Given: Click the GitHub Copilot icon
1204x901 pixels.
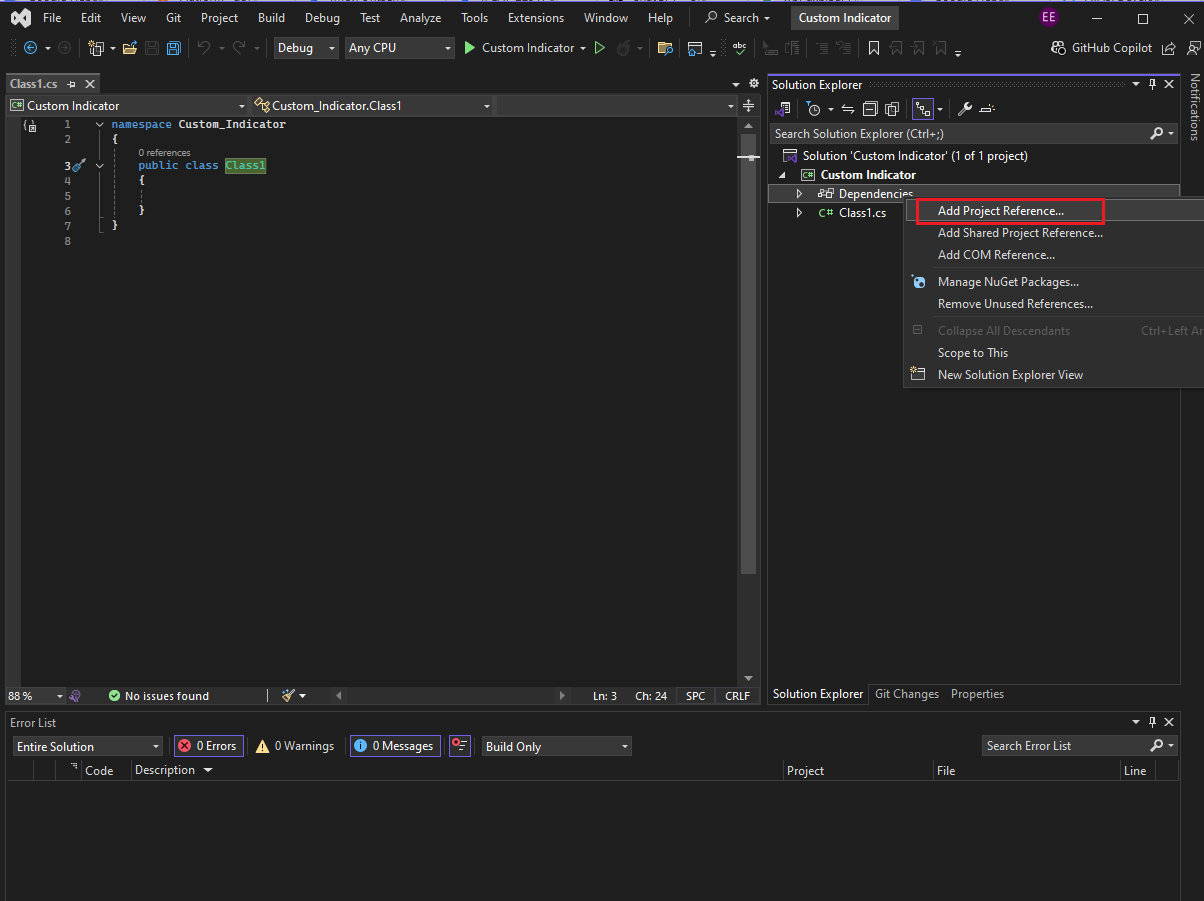Looking at the screenshot, I should click(1059, 48).
